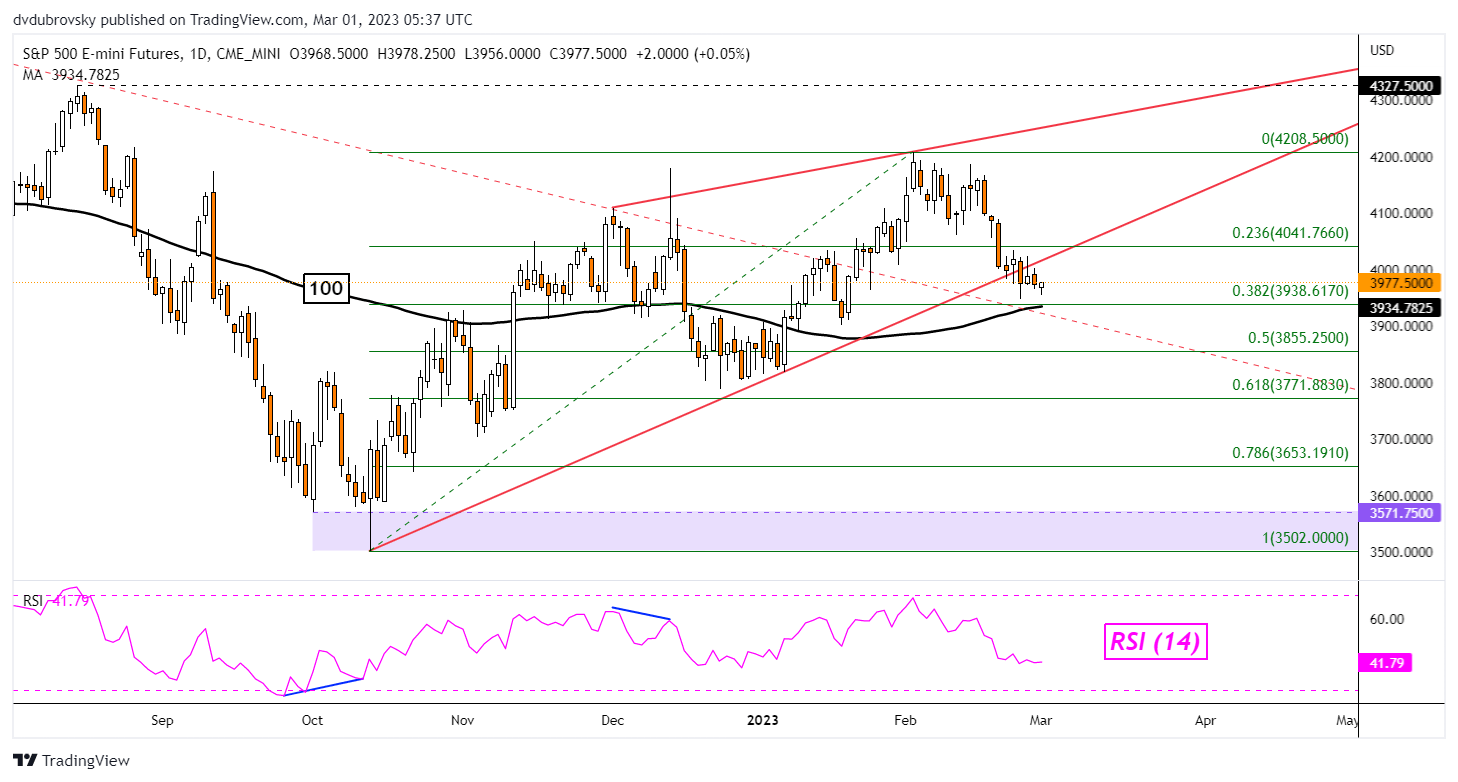Click the Apr label on time axis

[1205, 719]
